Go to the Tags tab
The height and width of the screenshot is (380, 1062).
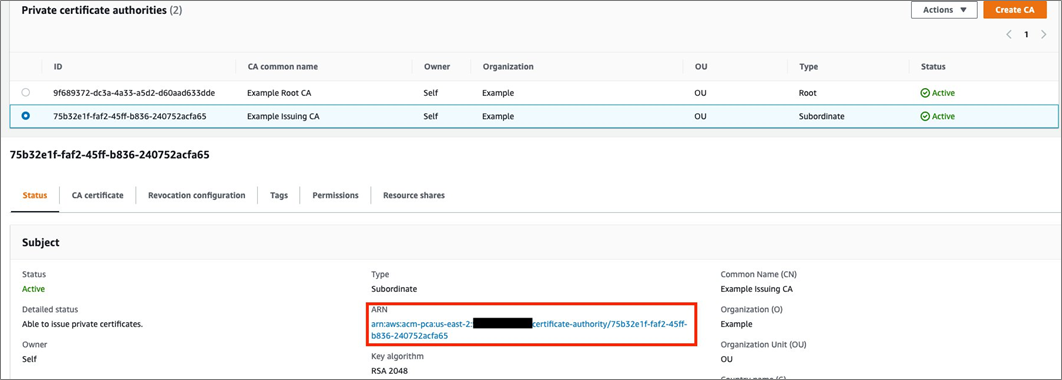(x=278, y=195)
